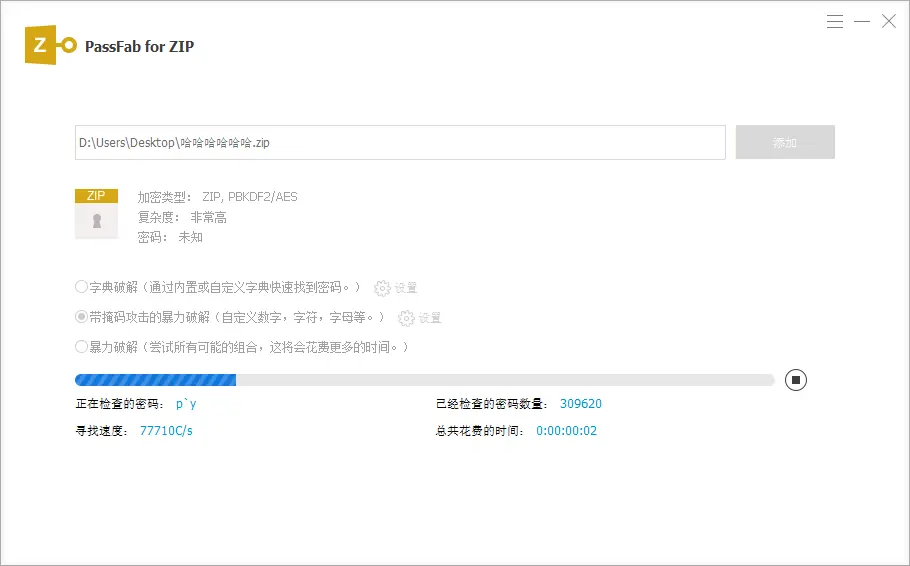Click the locked ZIP file icon
The height and width of the screenshot is (566, 910).
coord(96,214)
